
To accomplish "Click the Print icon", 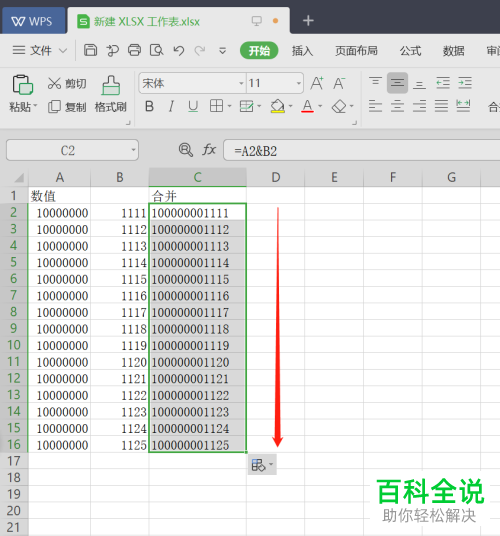I will pyautogui.click(x=134, y=50).
